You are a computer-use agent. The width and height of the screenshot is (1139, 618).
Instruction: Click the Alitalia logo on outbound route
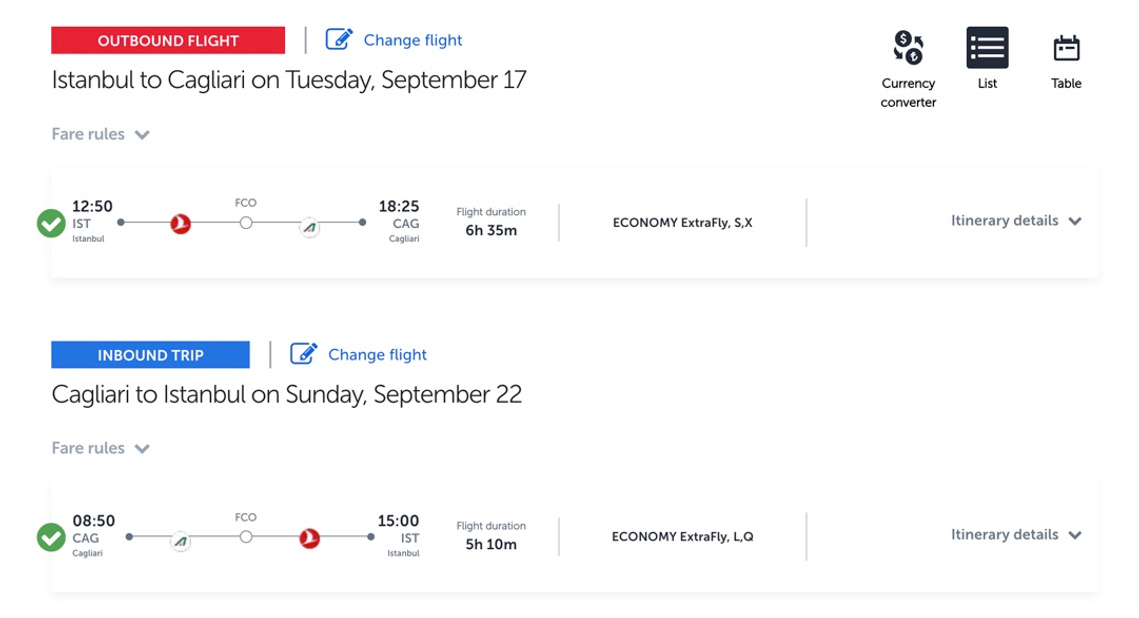click(x=310, y=227)
